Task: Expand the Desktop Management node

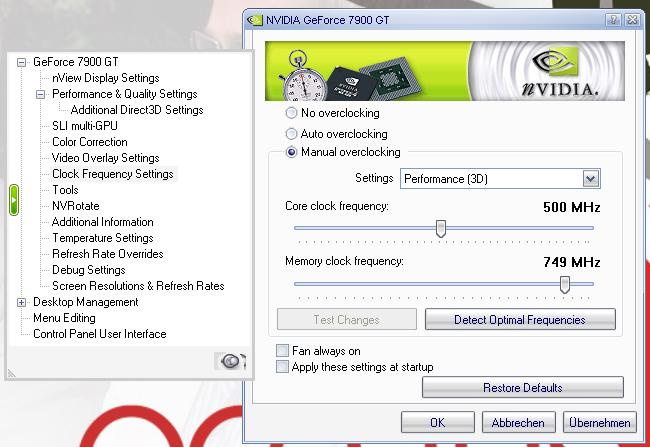Action: click(x=21, y=302)
